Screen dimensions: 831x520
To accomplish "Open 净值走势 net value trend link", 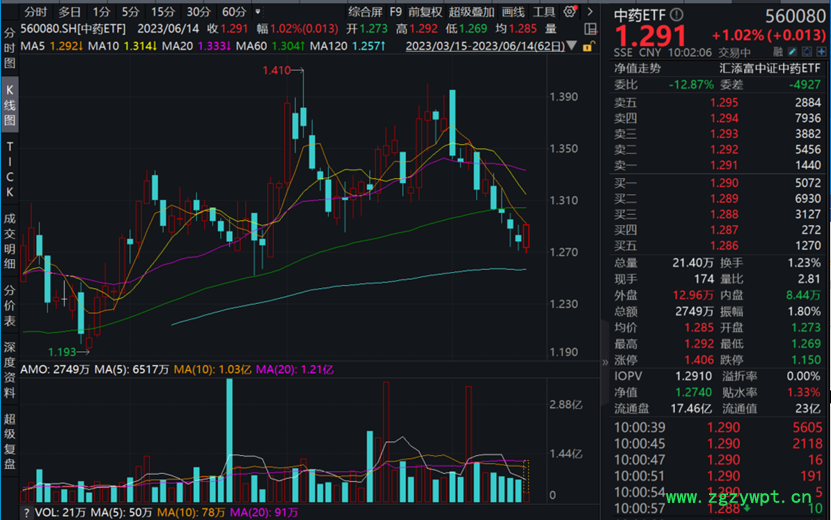I will 637,68.
